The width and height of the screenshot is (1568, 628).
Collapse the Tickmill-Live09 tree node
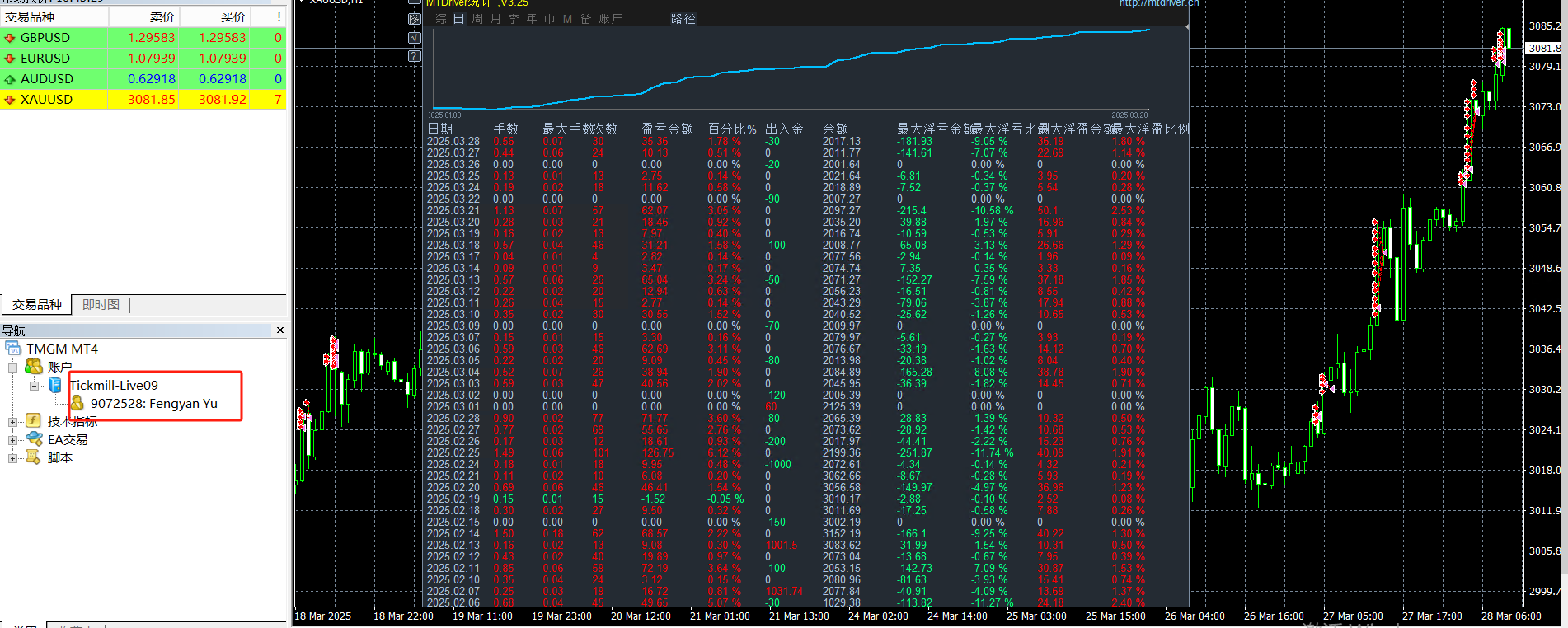coord(34,385)
